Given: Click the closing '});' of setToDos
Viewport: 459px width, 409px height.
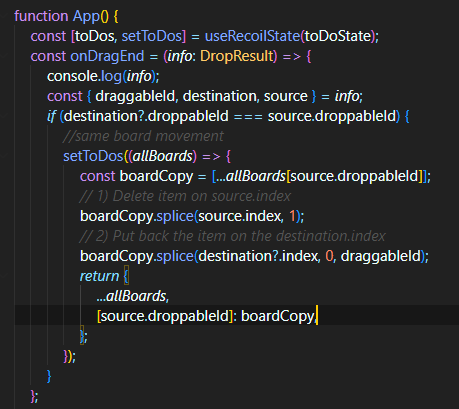Looking at the screenshot, I should (70, 356).
